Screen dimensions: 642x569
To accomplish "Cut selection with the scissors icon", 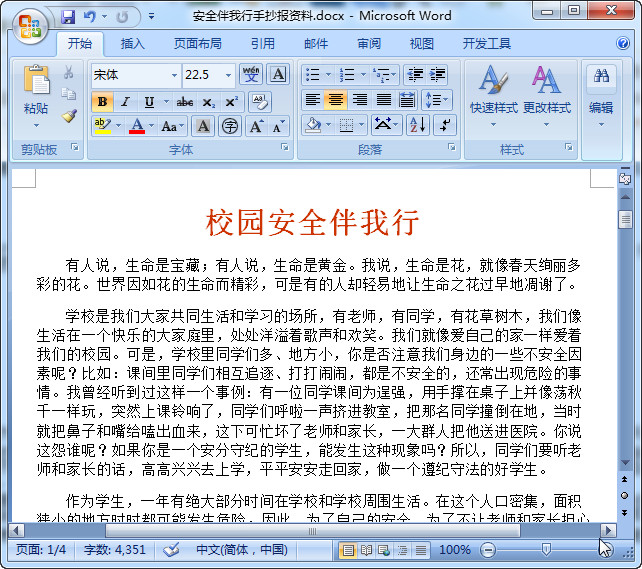I will (x=68, y=72).
